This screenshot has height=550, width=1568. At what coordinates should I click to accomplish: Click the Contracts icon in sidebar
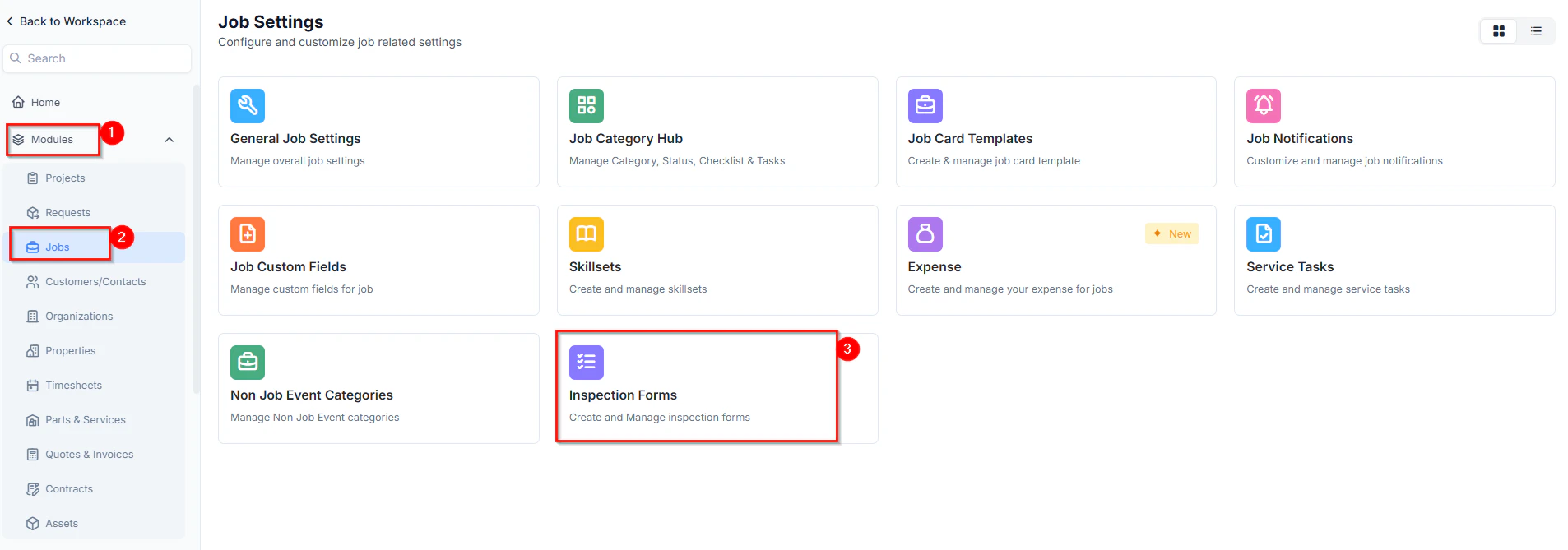[33, 489]
